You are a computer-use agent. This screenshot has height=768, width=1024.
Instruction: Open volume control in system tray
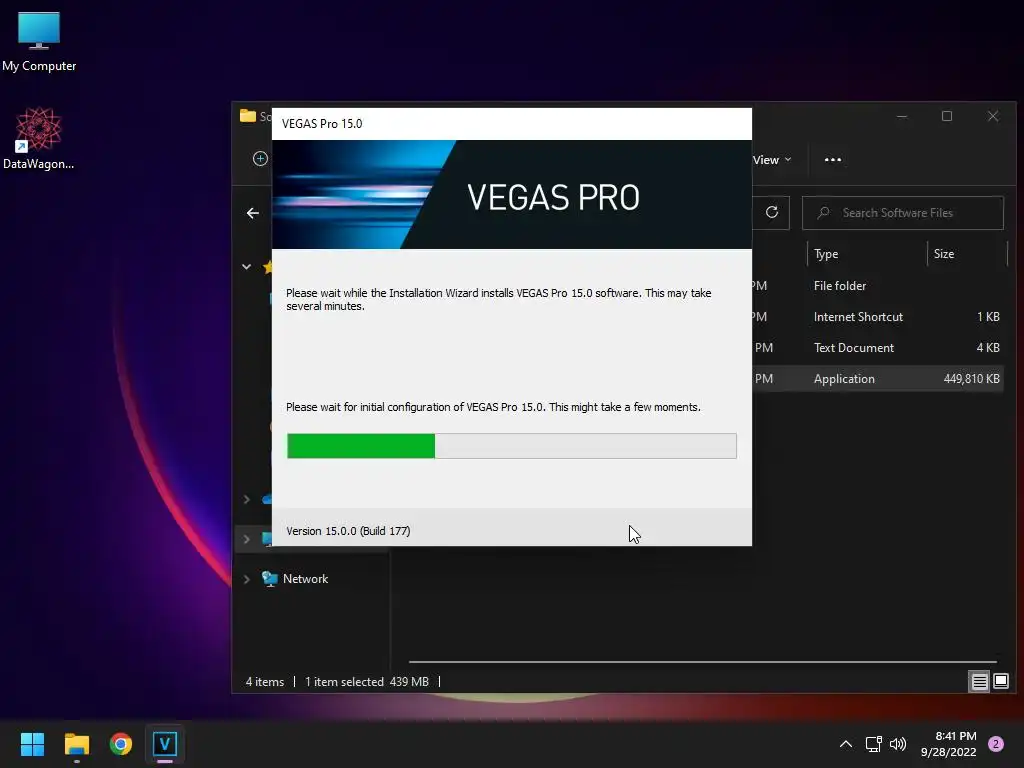(899, 744)
